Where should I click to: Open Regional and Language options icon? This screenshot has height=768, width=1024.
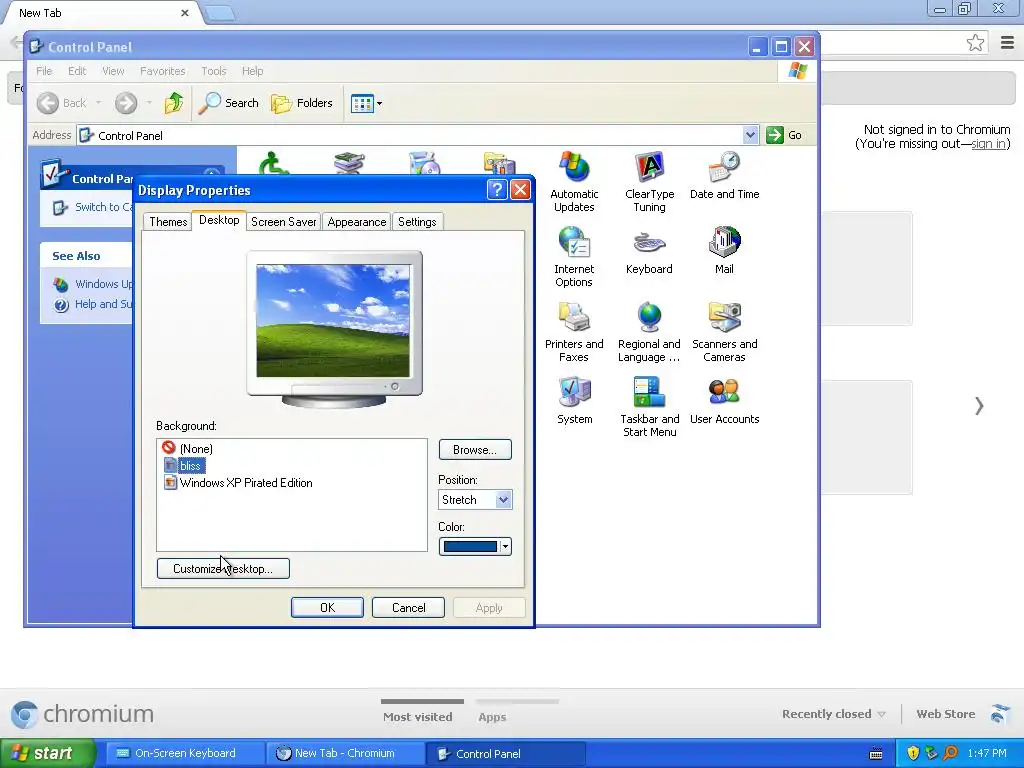649,332
